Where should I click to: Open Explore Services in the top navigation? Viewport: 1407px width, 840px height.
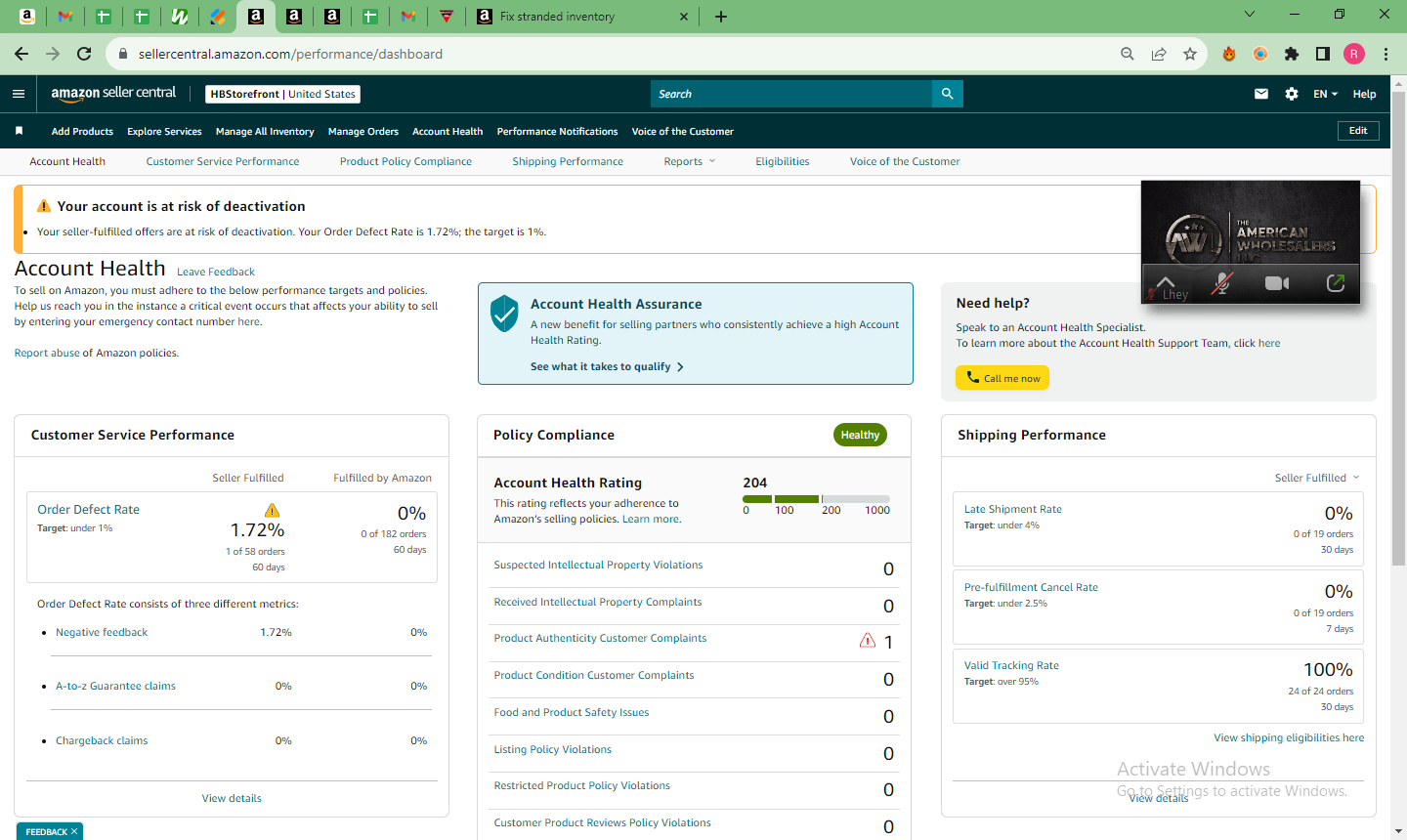point(164,131)
